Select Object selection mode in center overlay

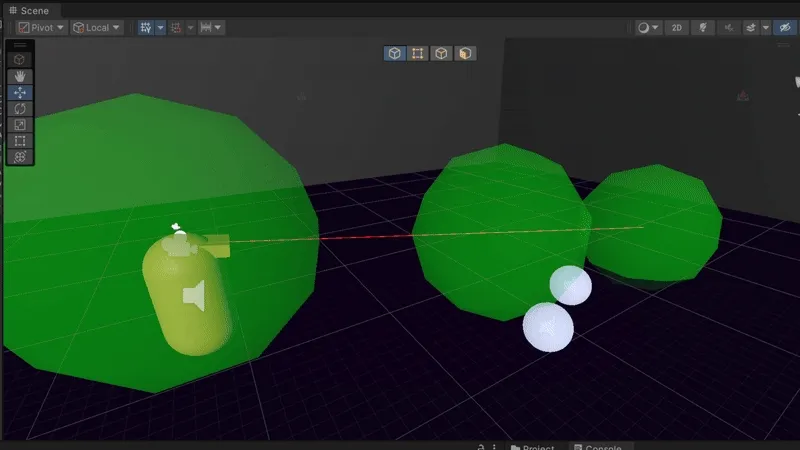394,54
